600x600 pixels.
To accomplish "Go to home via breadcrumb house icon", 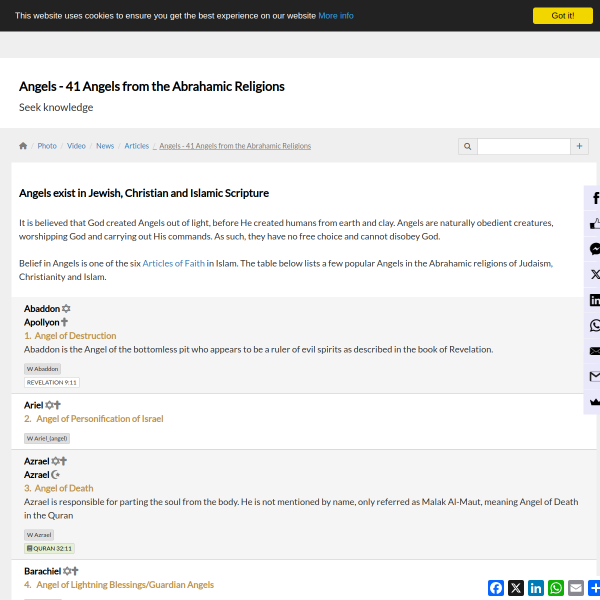I will pos(23,146).
